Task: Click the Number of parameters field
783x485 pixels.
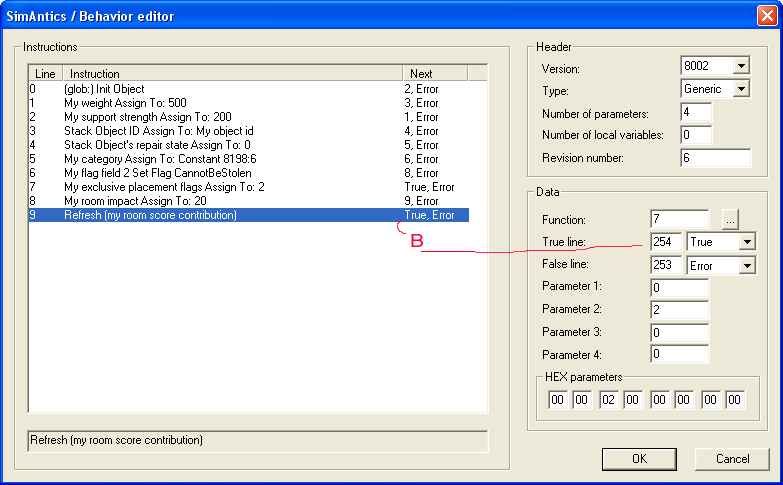Action: click(x=696, y=112)
